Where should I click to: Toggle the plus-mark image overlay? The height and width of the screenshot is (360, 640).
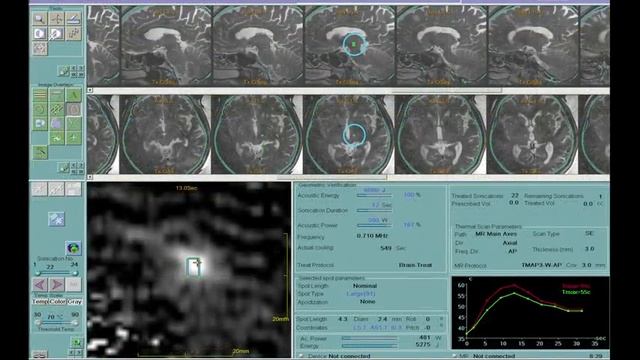73,138
